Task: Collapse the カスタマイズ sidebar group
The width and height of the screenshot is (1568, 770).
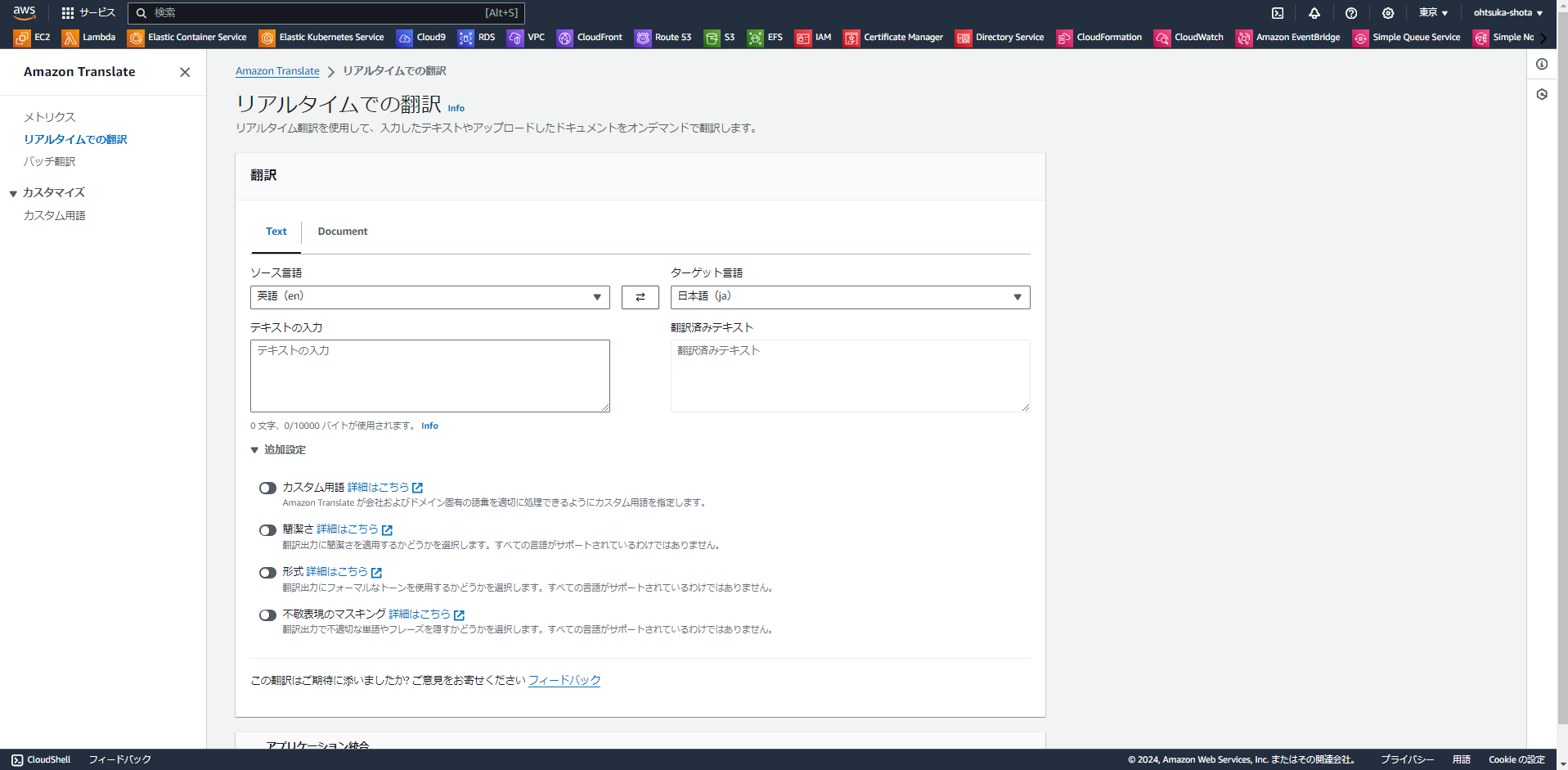Action: [x=47, y=193]
